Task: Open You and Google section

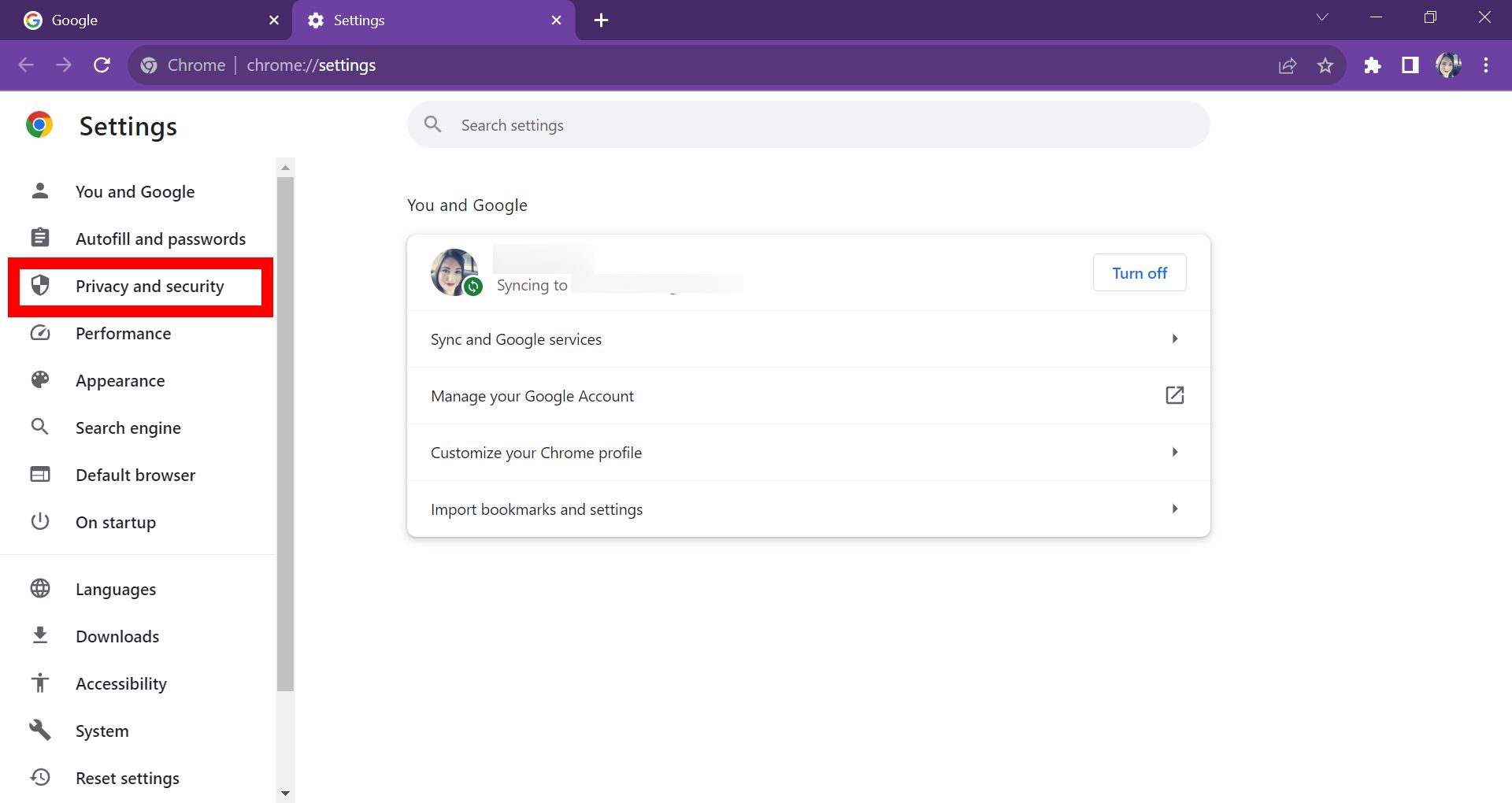Action: point(135,191)
